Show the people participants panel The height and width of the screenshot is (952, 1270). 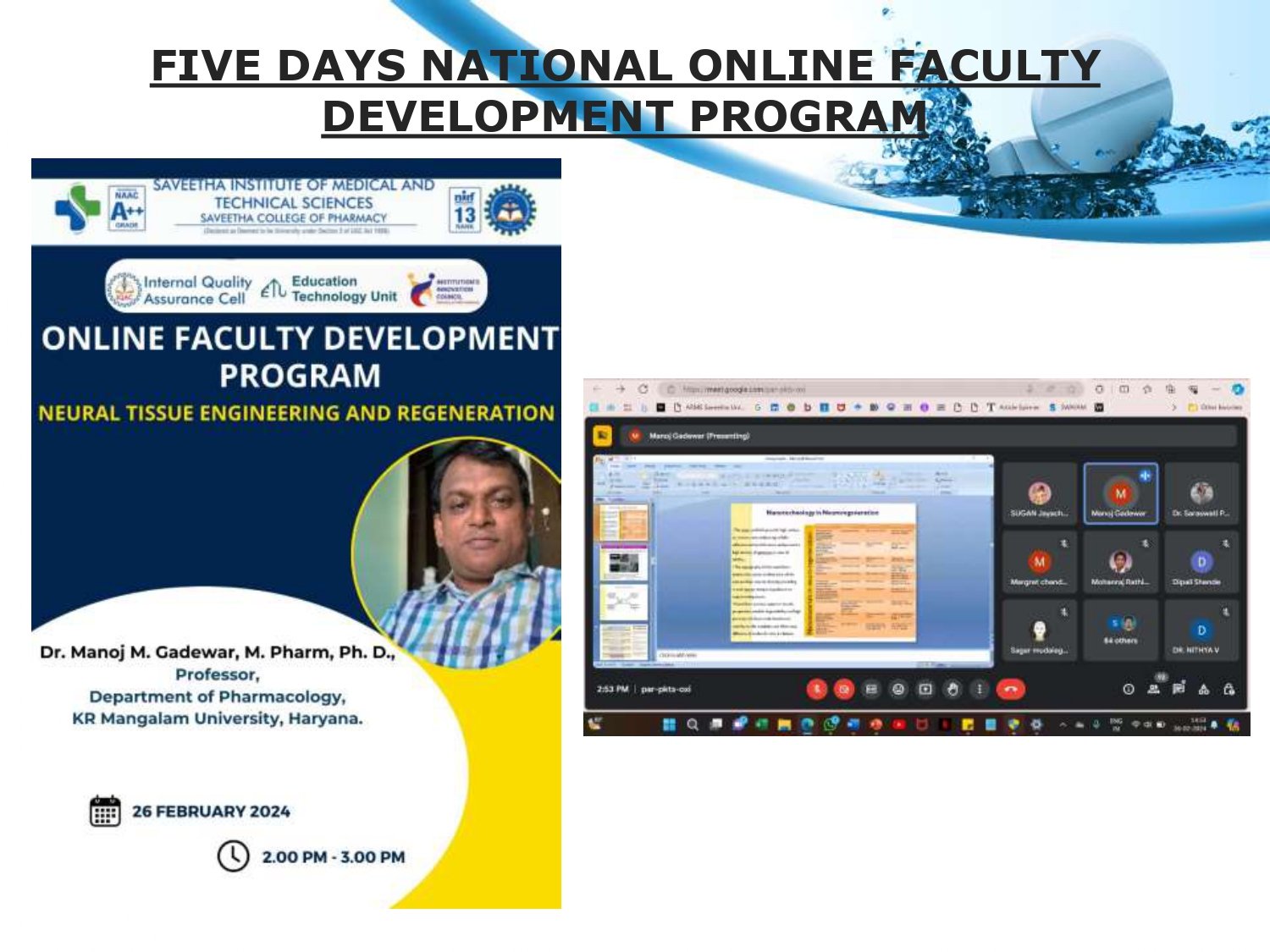(x=1154, y=690)
